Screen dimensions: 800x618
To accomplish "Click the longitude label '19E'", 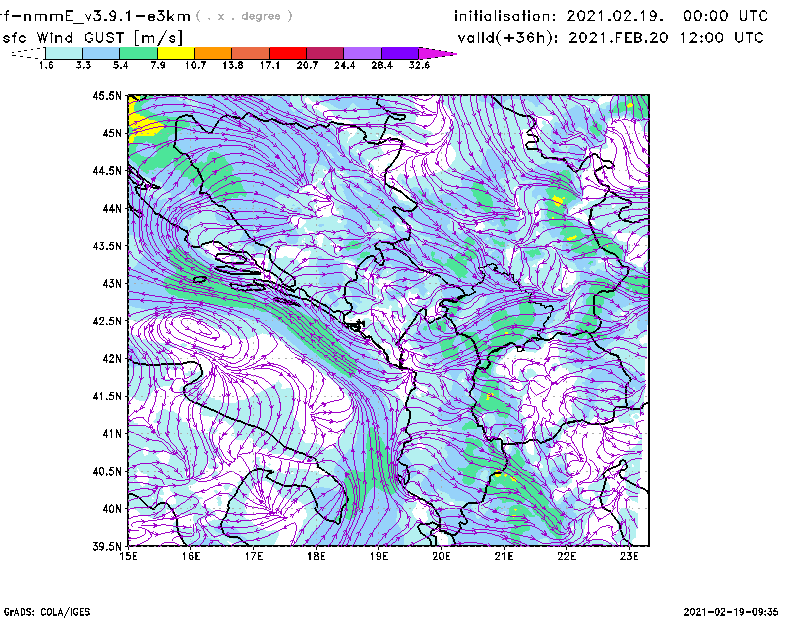I will [379, 556].
